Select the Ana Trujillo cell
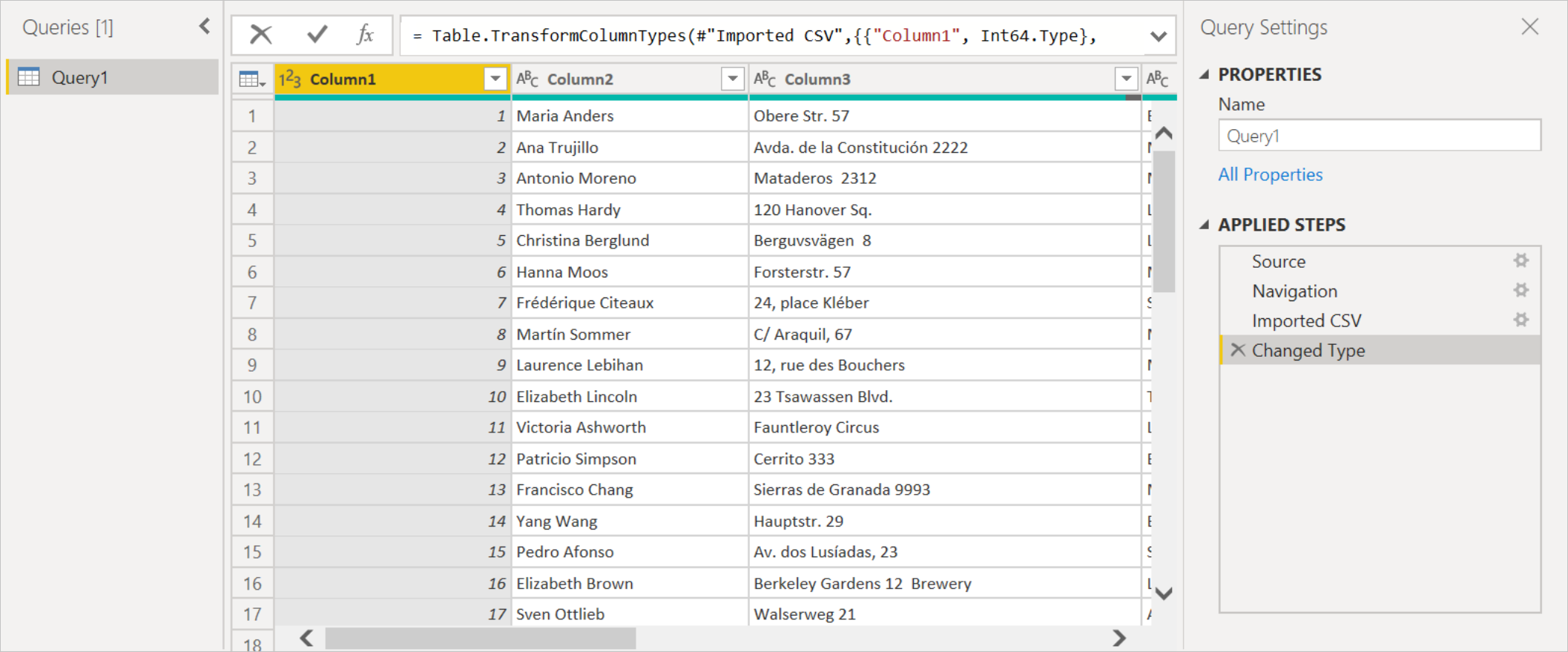 point(630,147)
